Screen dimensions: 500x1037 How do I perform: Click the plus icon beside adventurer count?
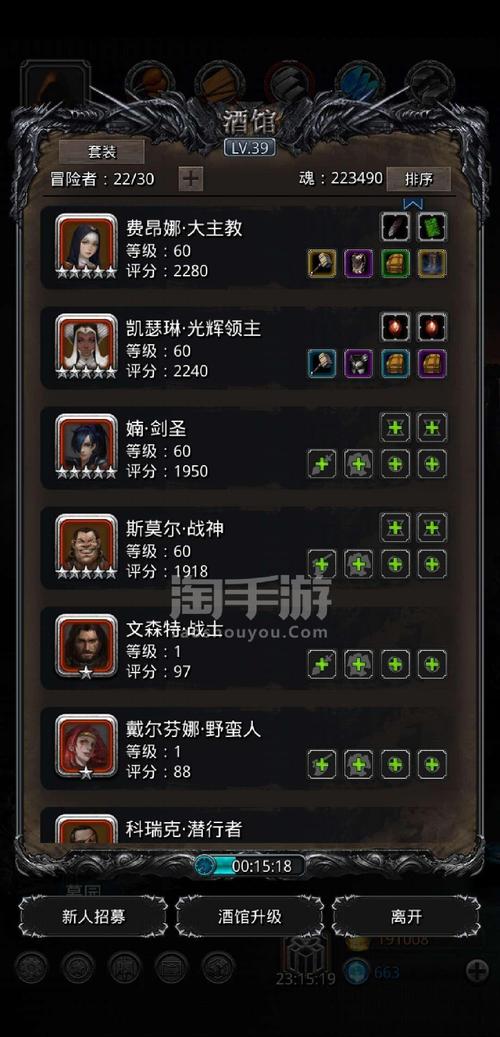(191, 179)
